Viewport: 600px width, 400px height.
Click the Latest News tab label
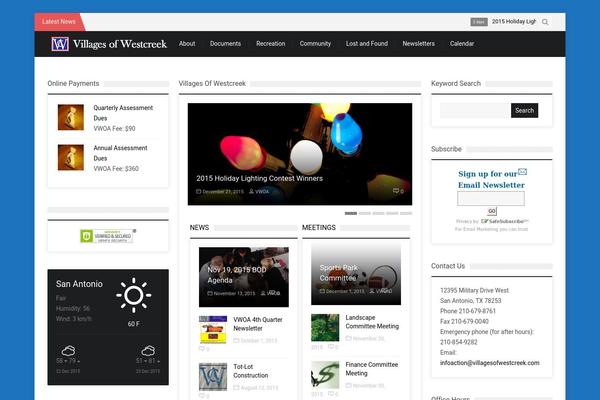59,22
